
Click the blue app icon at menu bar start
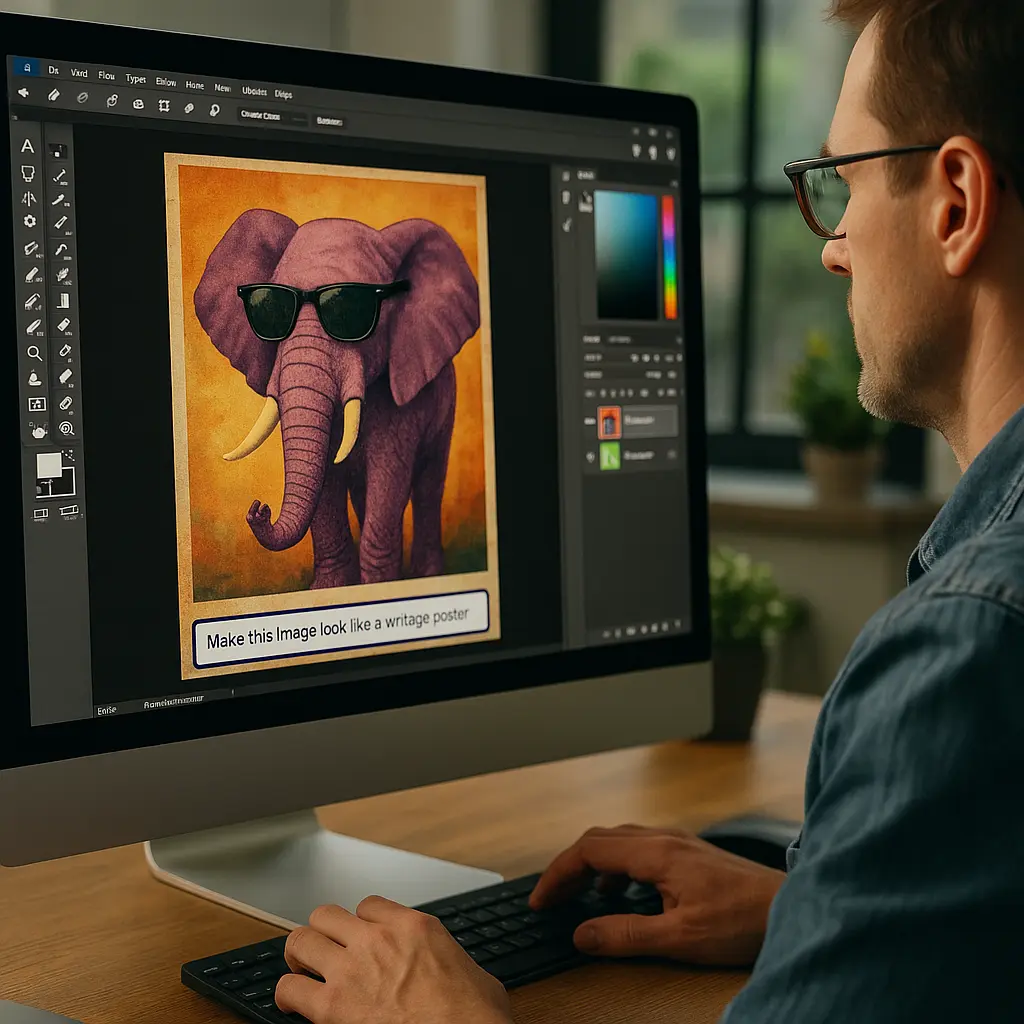tap(26, 67)
